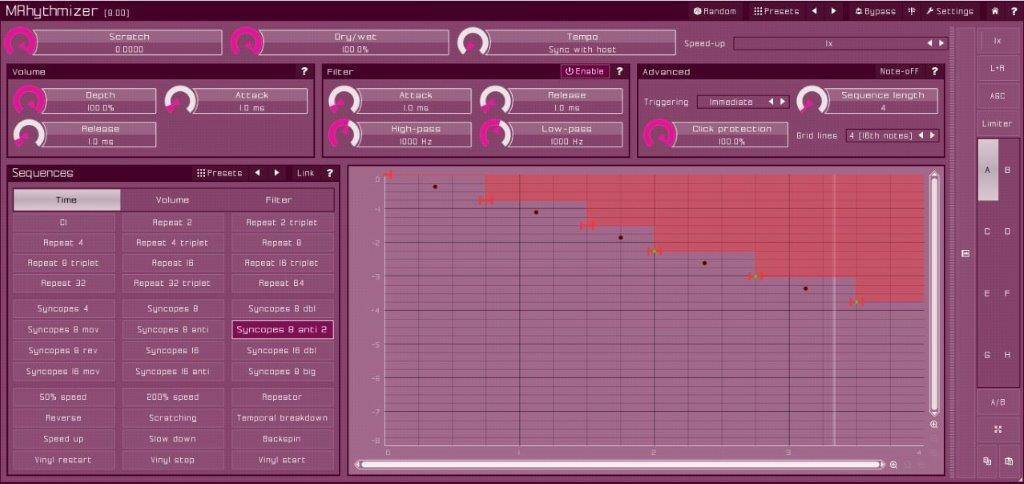This screenshot has width=1024, height=484.
Task: Choose the Repeat 4 sequence
Action: tap(63, 242)
